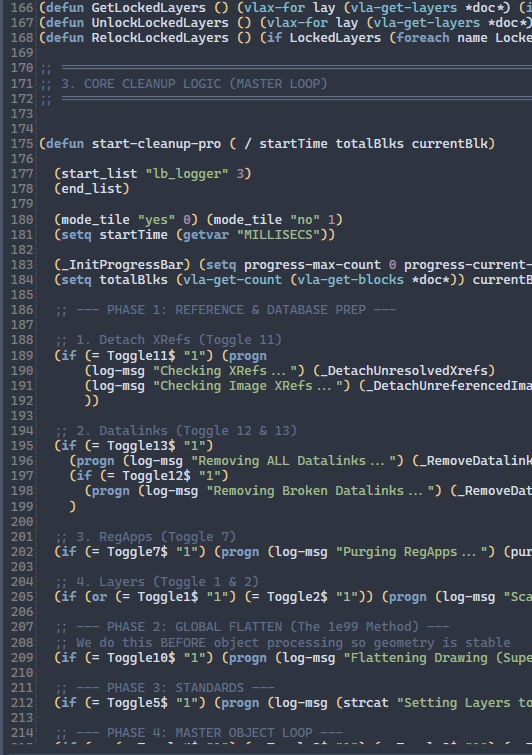Click string "Checking Image XRefs..."
This screenshot has width=532, height=755.
[251, 385]
